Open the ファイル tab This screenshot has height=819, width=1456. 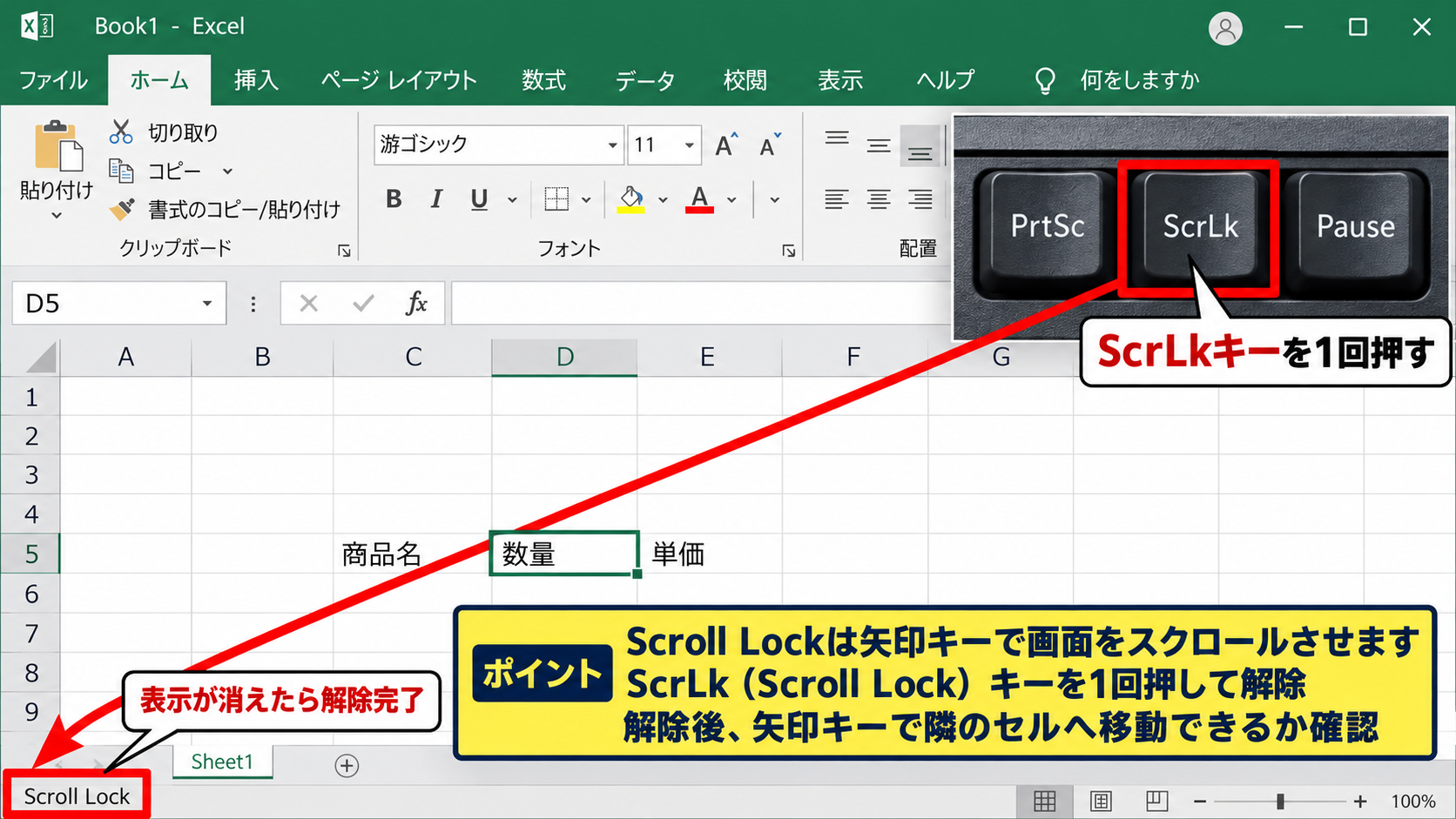click(x=53, y=80)
